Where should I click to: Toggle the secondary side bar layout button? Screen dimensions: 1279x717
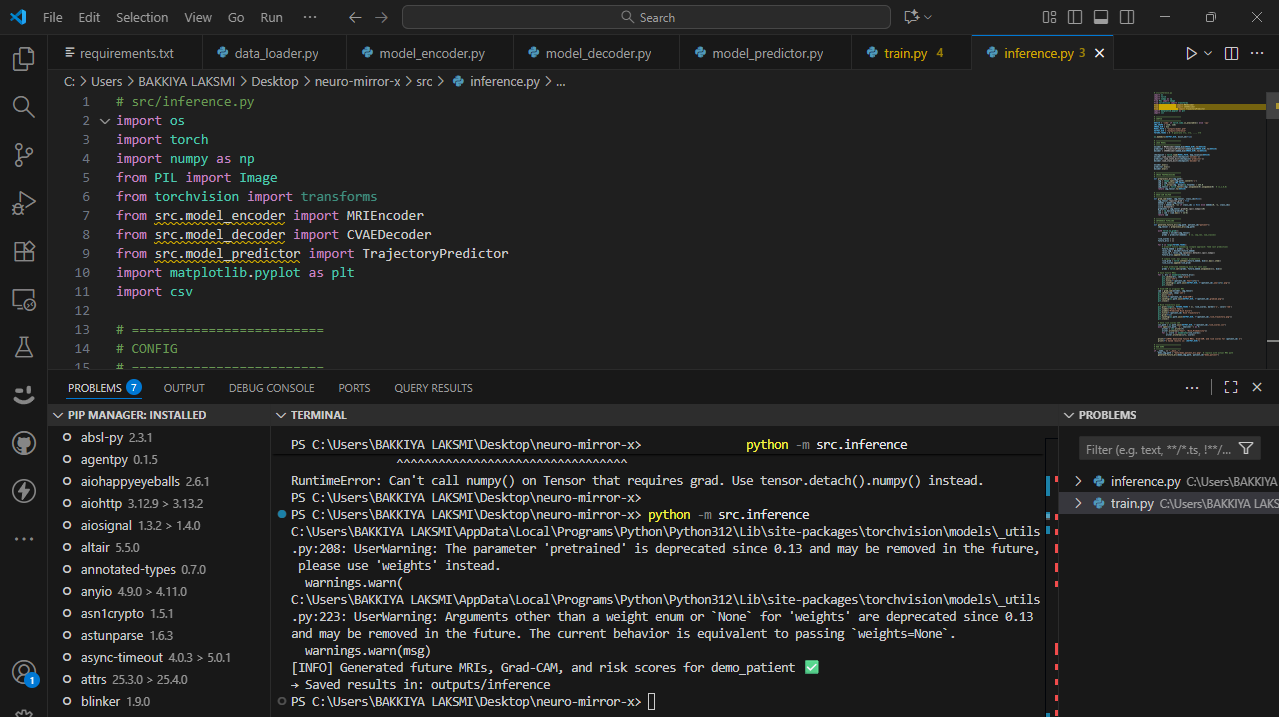click(1126, 17)
